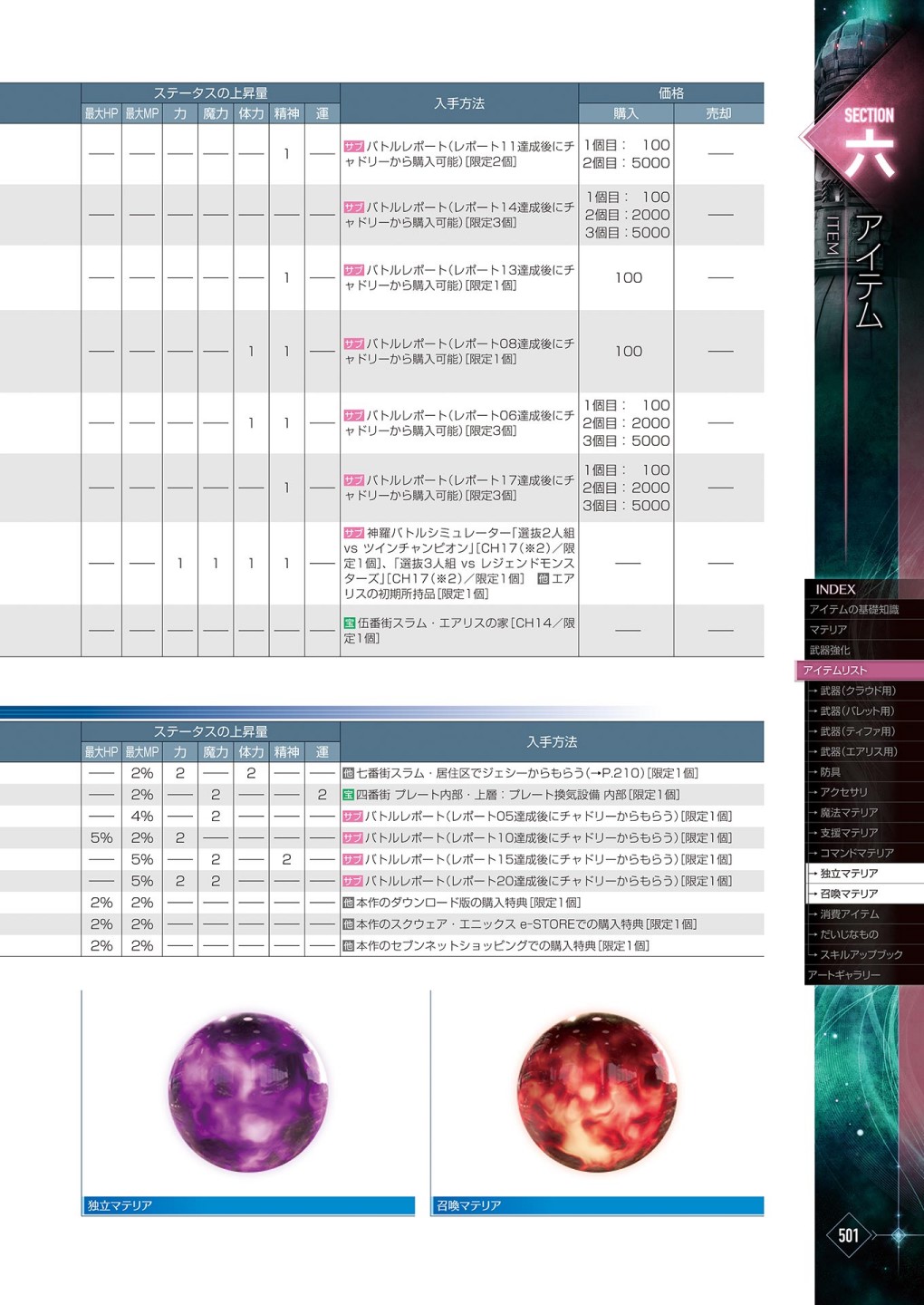Click the サブ tag beside レポート20 entry

tap(352, 881)
